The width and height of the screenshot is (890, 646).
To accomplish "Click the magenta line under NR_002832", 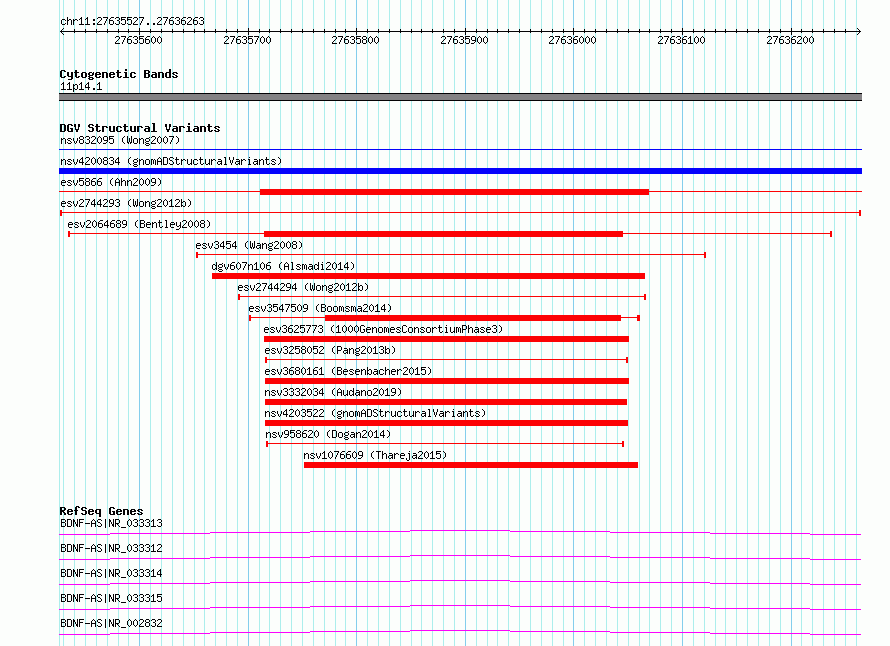I will click(460, 632).
